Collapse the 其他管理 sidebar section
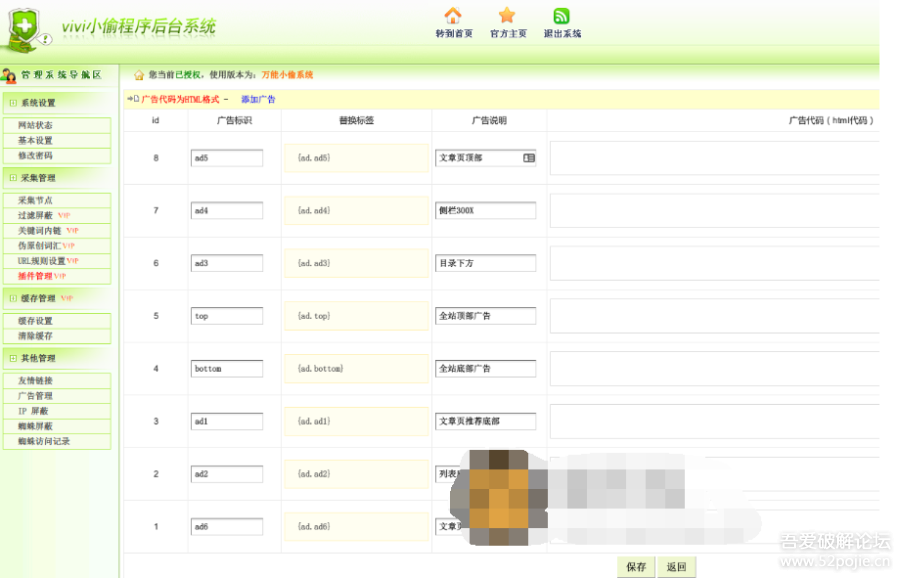The image size is (900, 578). pyautogui.click(x=13, y=358)
